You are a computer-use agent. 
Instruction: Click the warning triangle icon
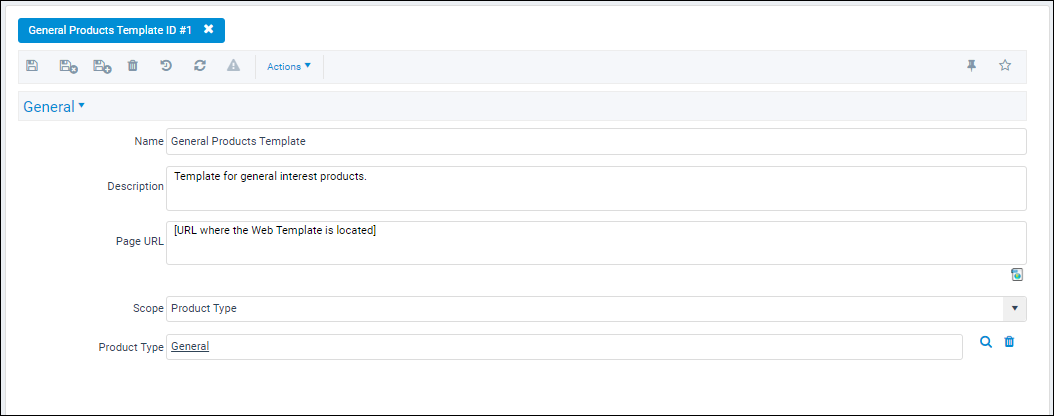pyautogui.click(x=233, y=66)
